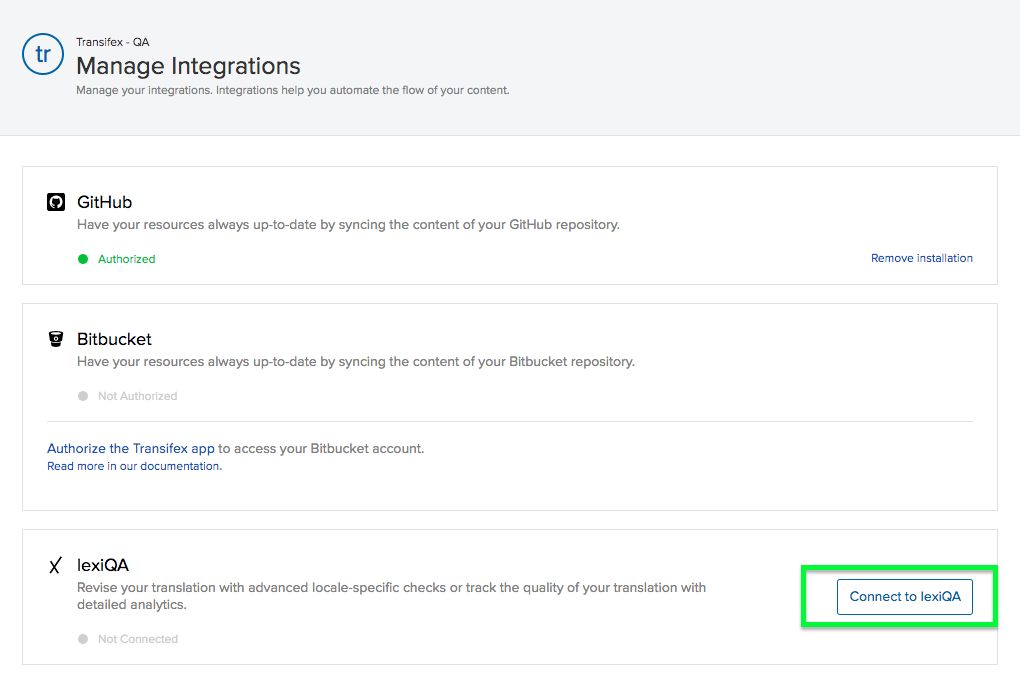Click the GitHub repository syncing description
1020x698 pixels.
pyautogui.click(x=349, y=224)
